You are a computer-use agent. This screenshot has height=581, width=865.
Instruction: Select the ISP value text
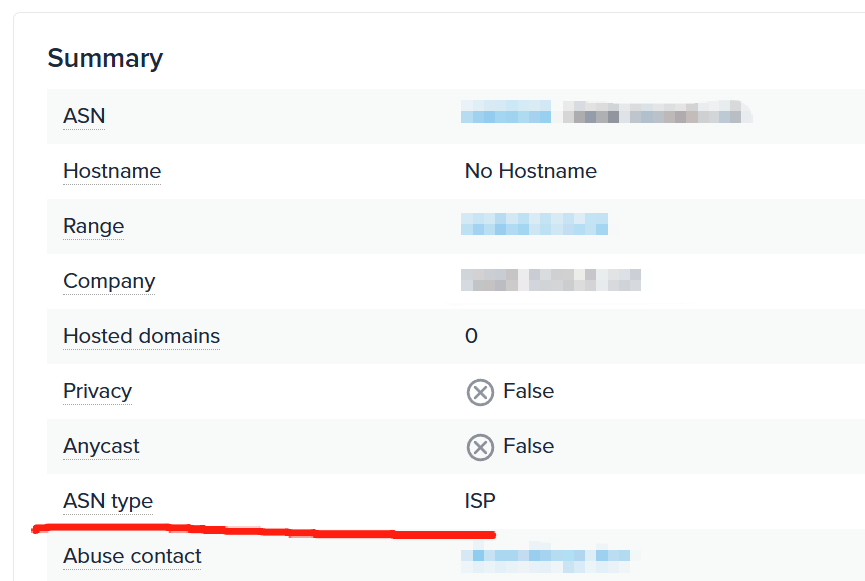[x=480, y=501]
